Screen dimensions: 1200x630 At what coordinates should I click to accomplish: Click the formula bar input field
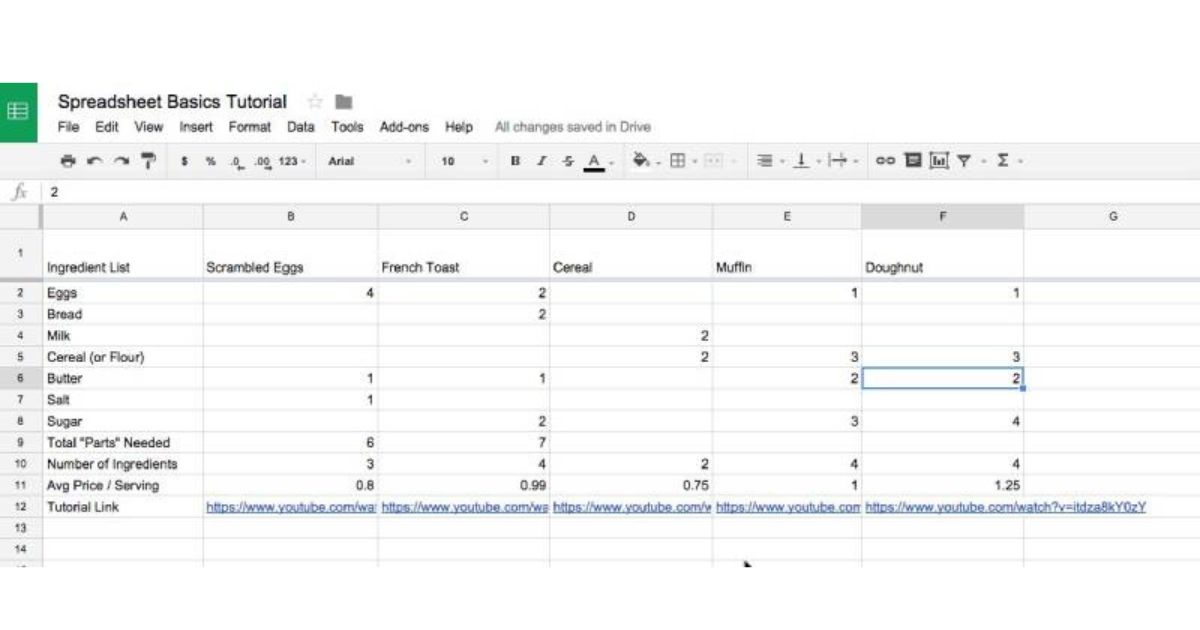click(600, 192)
